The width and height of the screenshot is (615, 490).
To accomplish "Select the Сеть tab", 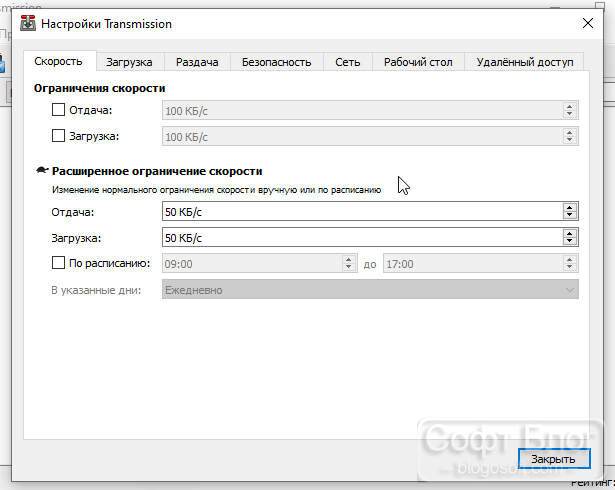I will (x=348, y=62).
